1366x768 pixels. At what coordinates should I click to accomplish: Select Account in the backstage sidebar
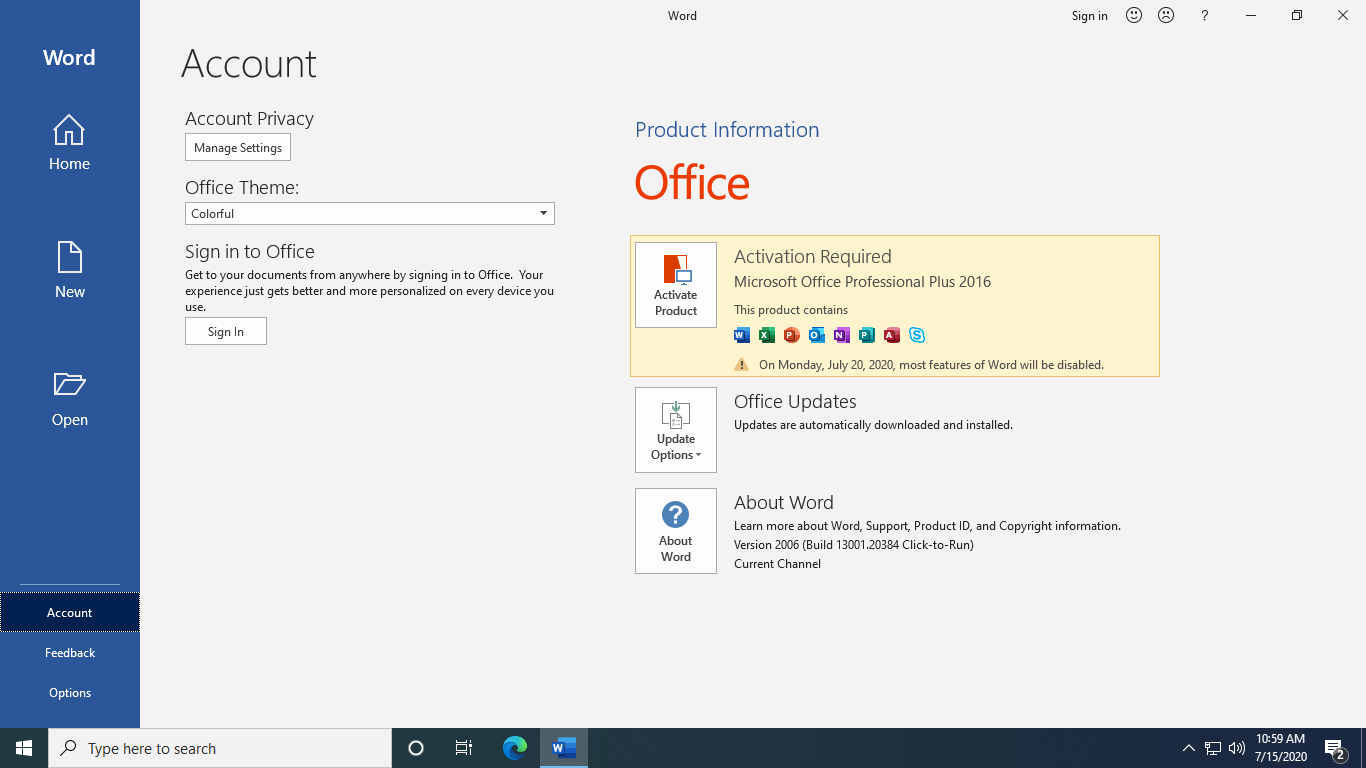[x=69, y=612]
